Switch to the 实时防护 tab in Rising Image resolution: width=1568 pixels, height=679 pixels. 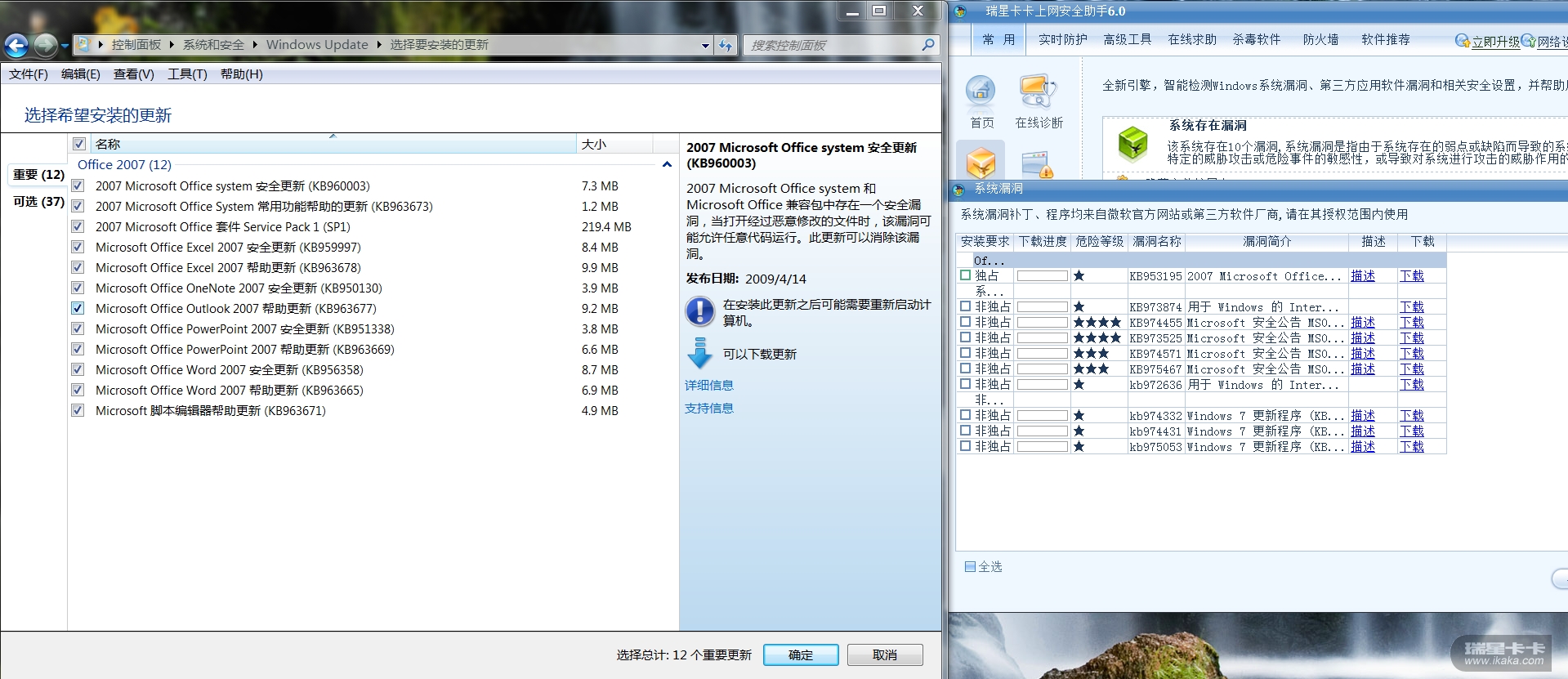coord(1062,39)
